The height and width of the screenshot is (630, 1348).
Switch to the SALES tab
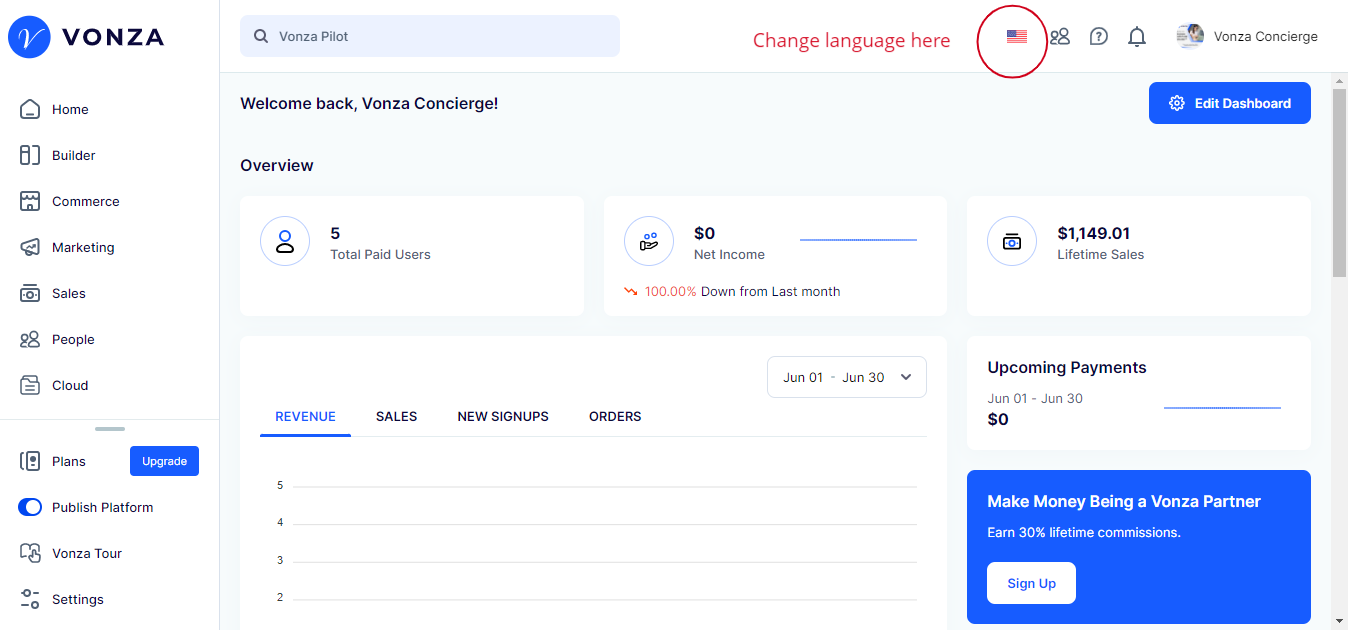tap(396, 417)
